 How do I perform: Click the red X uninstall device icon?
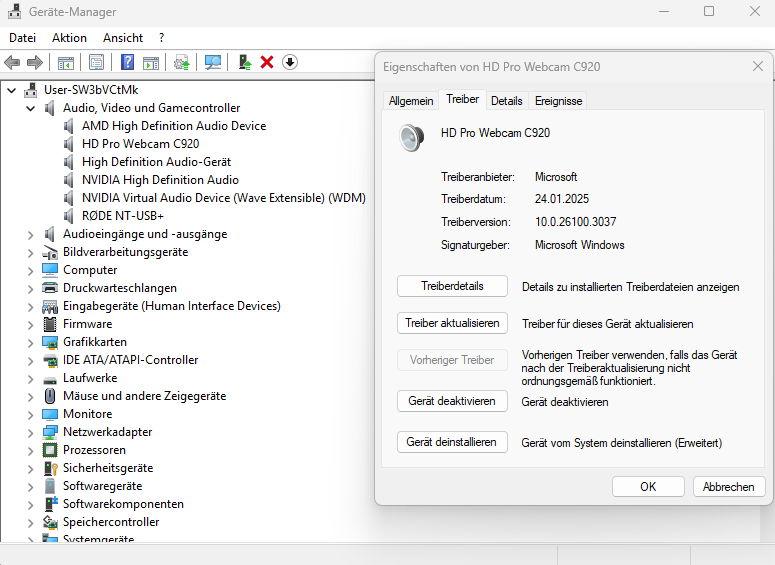click(x=267, y=62)
